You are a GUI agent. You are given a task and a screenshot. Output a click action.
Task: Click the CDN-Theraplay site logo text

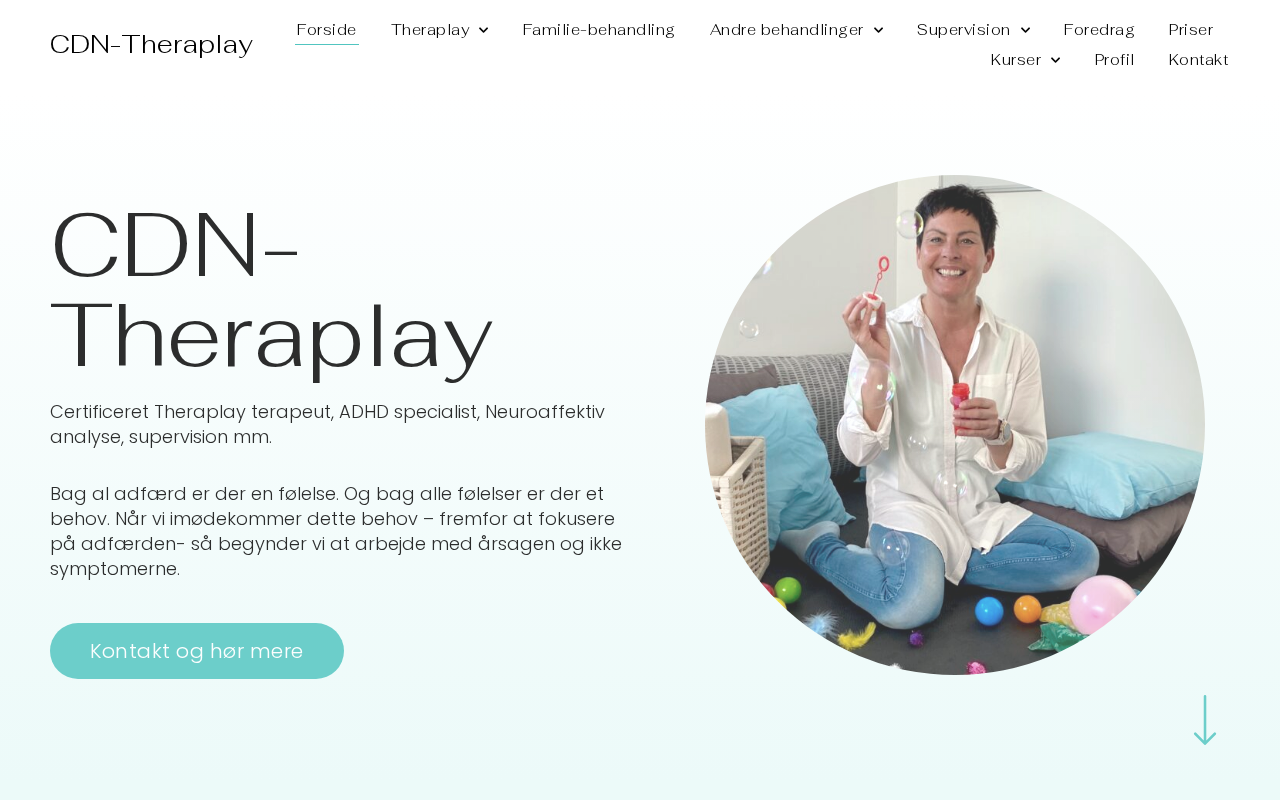click(151, 45)
